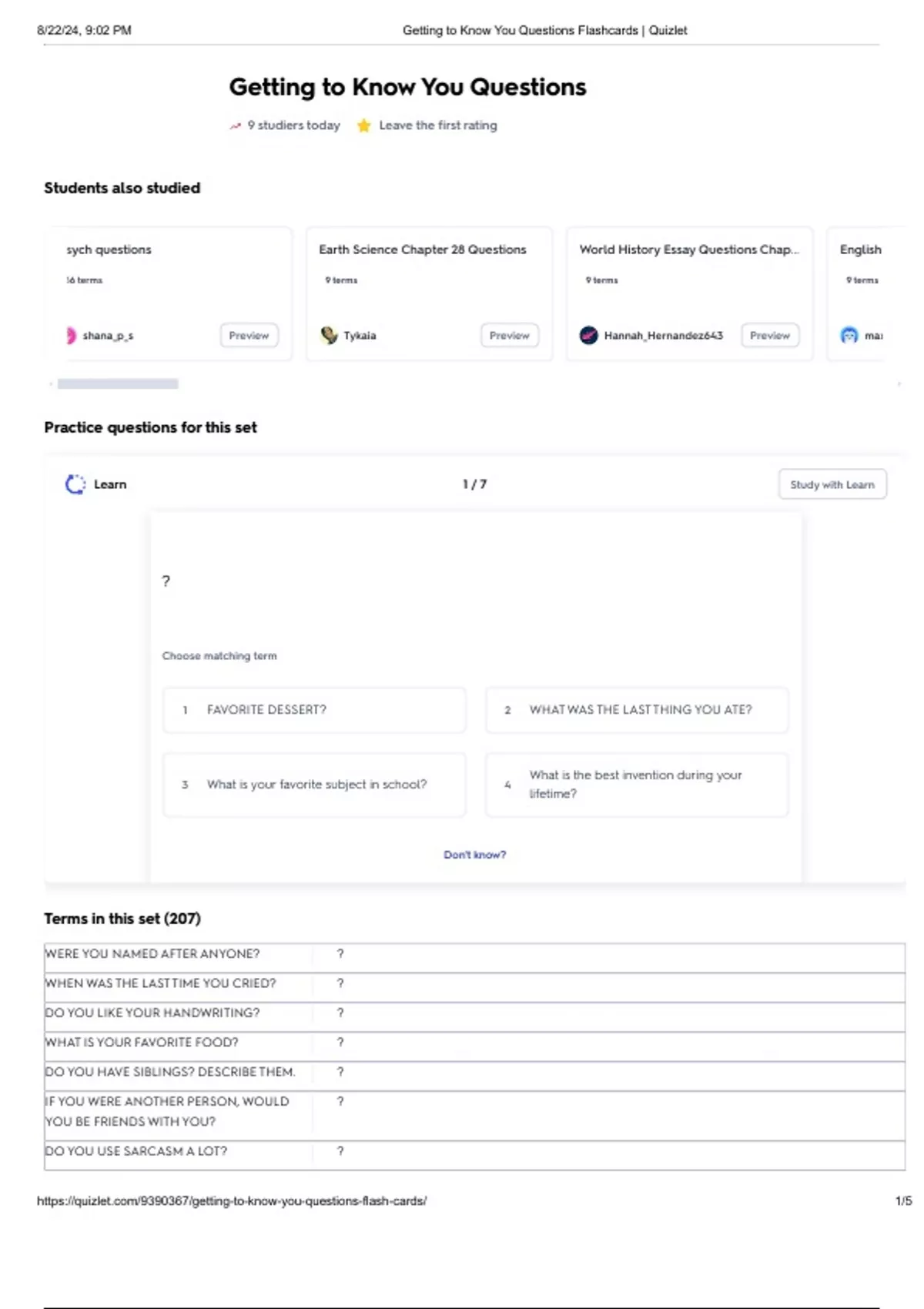Image resolution: width=924 pixels, height=1309 pixels.
Task: Preview Earth Science Chapter 28 Questions
Action: [510, 336]
